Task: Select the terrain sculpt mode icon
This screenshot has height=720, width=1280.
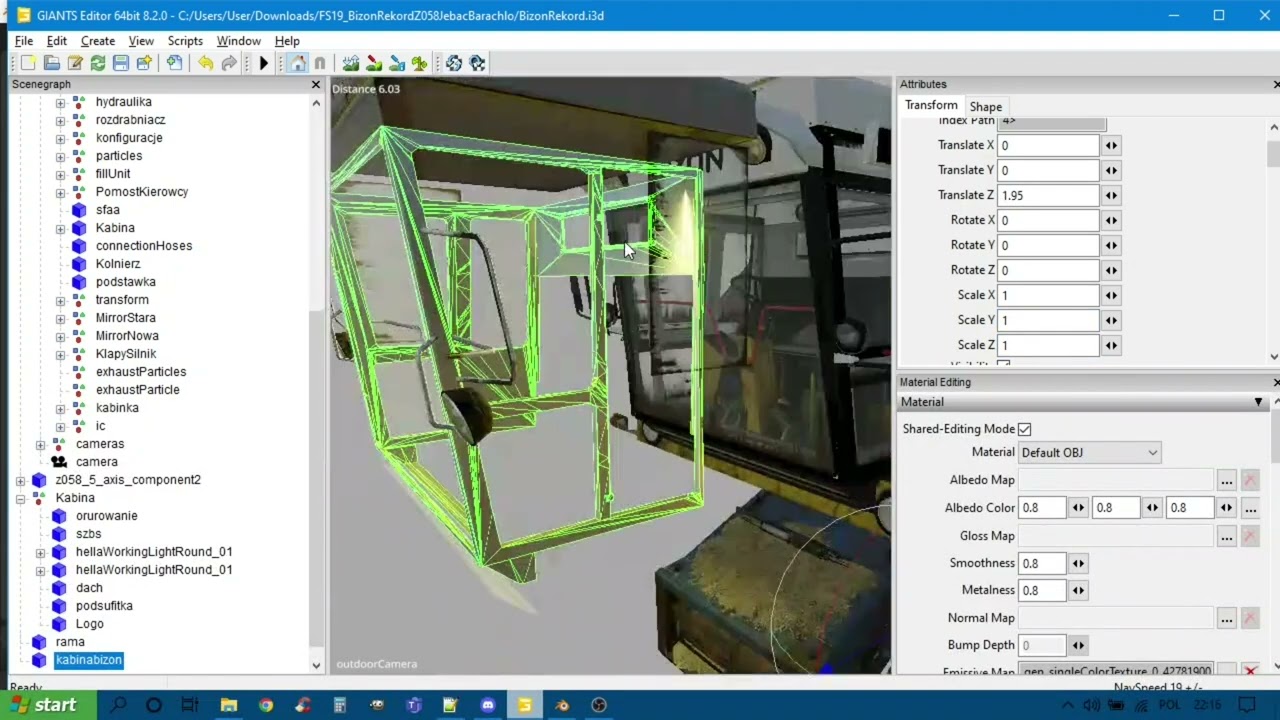Action: pyautogui.click(x=351, y=63)
